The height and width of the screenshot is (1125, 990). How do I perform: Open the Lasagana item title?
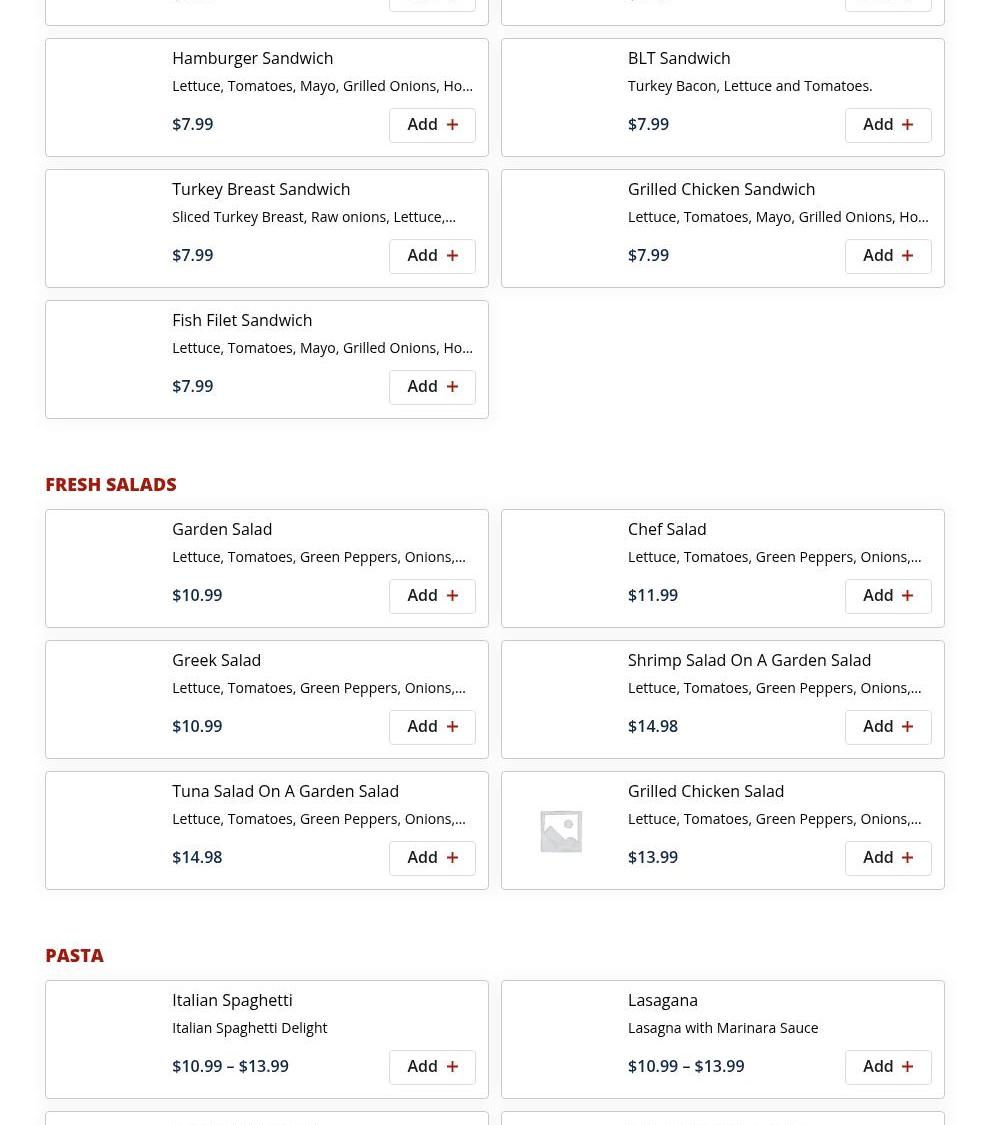tap(663, 1000)
